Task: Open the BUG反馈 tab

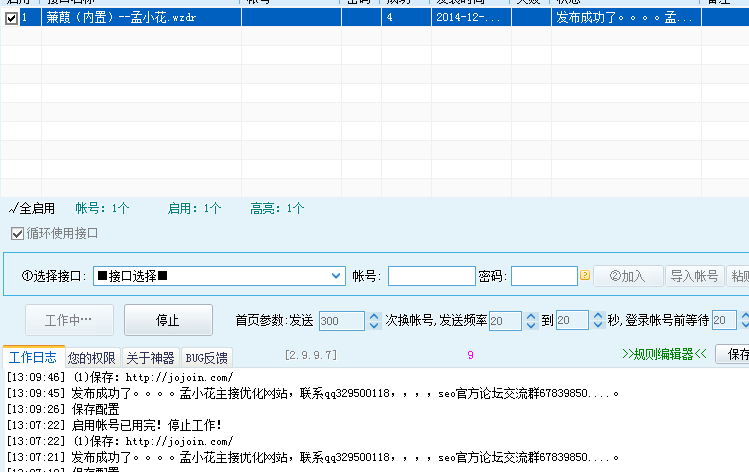Action: [206, 358]
